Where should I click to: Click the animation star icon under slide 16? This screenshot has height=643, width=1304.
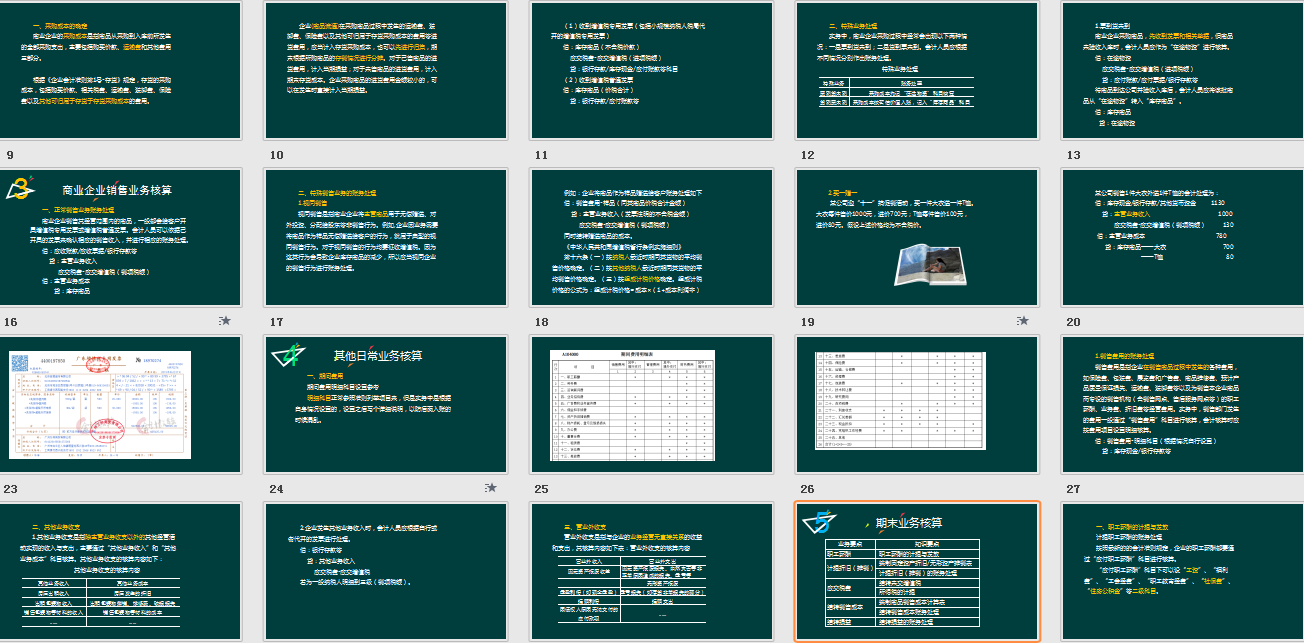pyautogui.click(x=226, y=321)
